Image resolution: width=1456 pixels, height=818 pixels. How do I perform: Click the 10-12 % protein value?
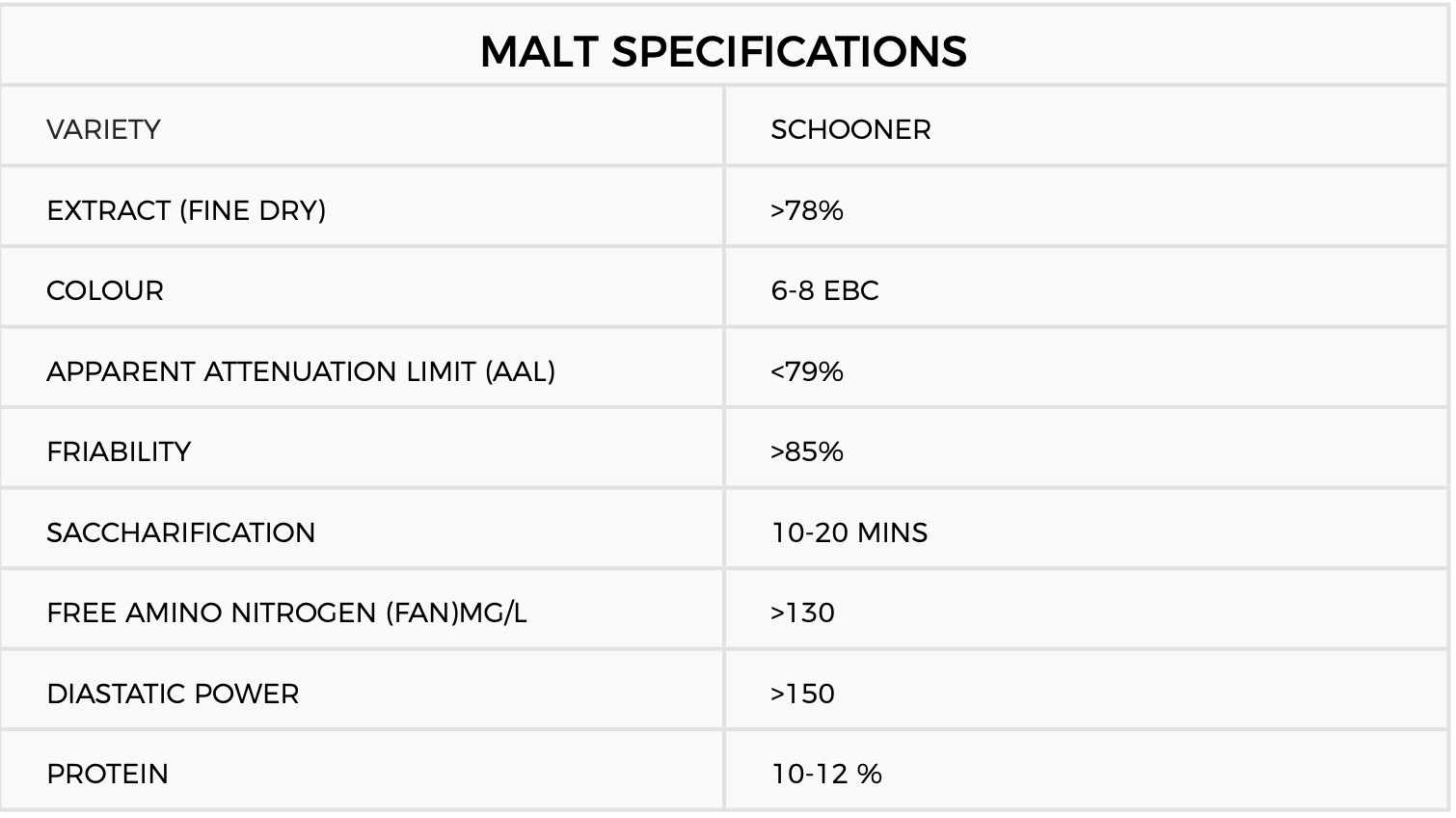point(826,774)
